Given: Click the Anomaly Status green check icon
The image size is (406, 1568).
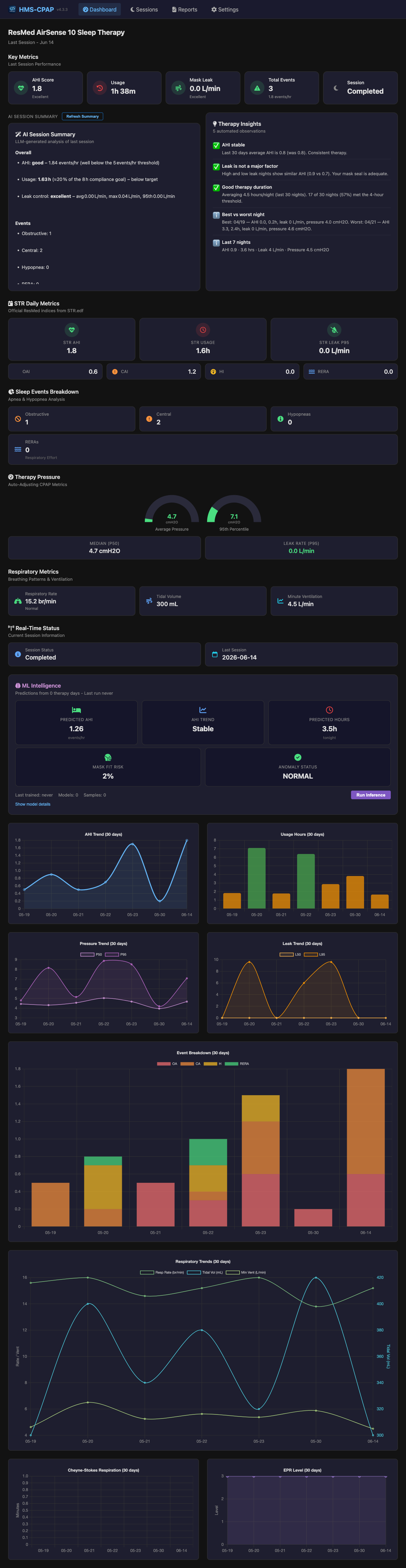Looking at the screenshot, I should [x=298, y=757].
